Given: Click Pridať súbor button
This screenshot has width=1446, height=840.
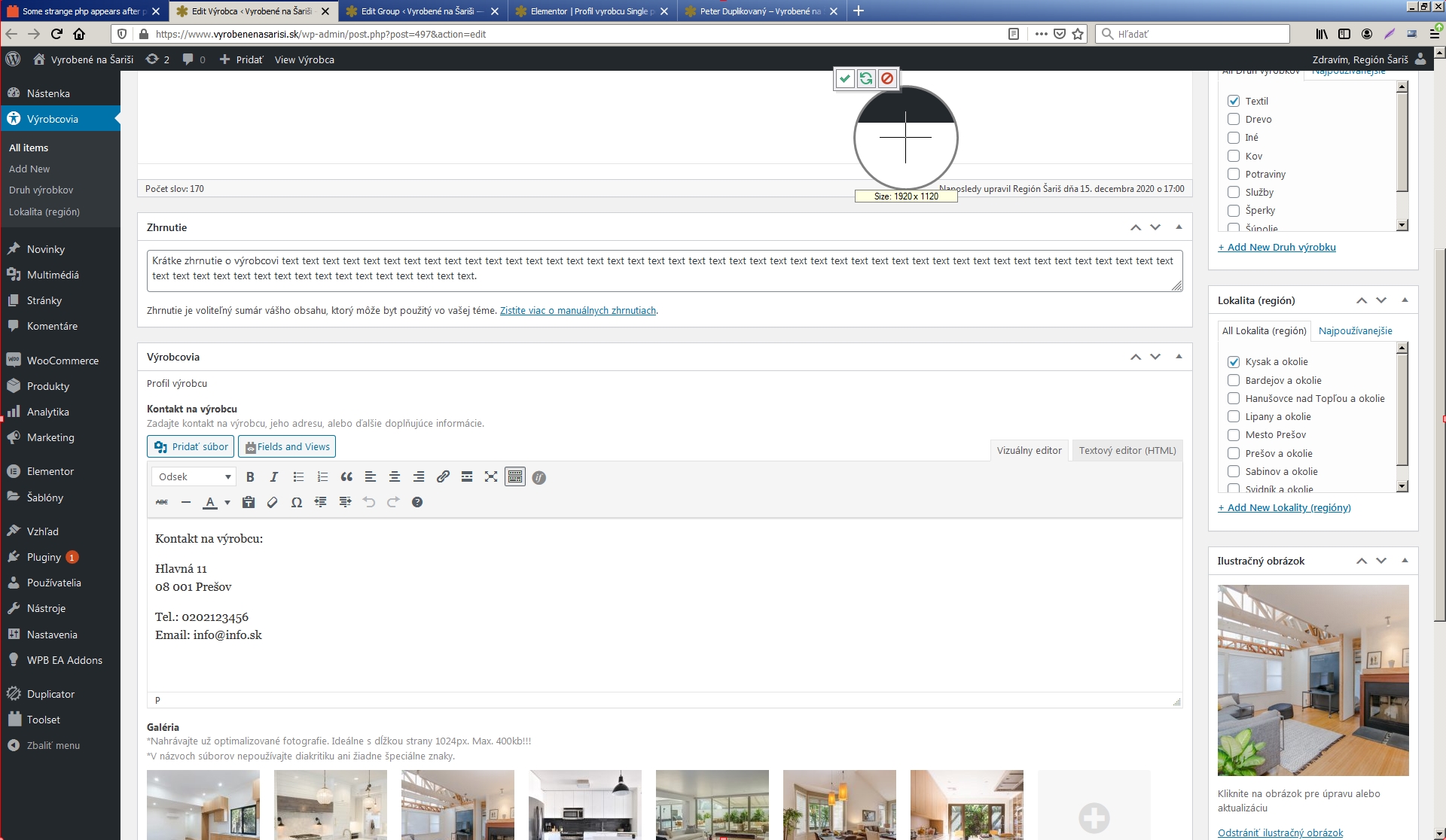Looking at the screenshot, I should point(191,446).
